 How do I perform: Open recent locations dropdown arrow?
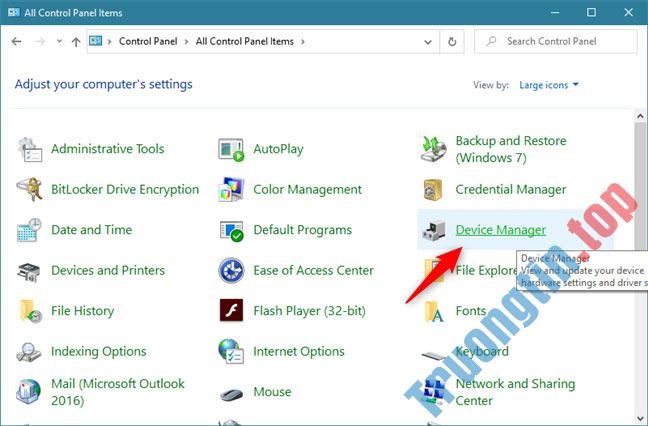(60, 41)
